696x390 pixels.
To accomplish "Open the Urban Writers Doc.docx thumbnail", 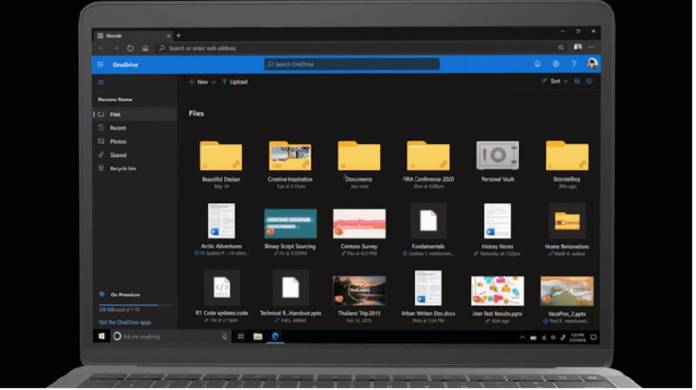I will pos(428,288).
